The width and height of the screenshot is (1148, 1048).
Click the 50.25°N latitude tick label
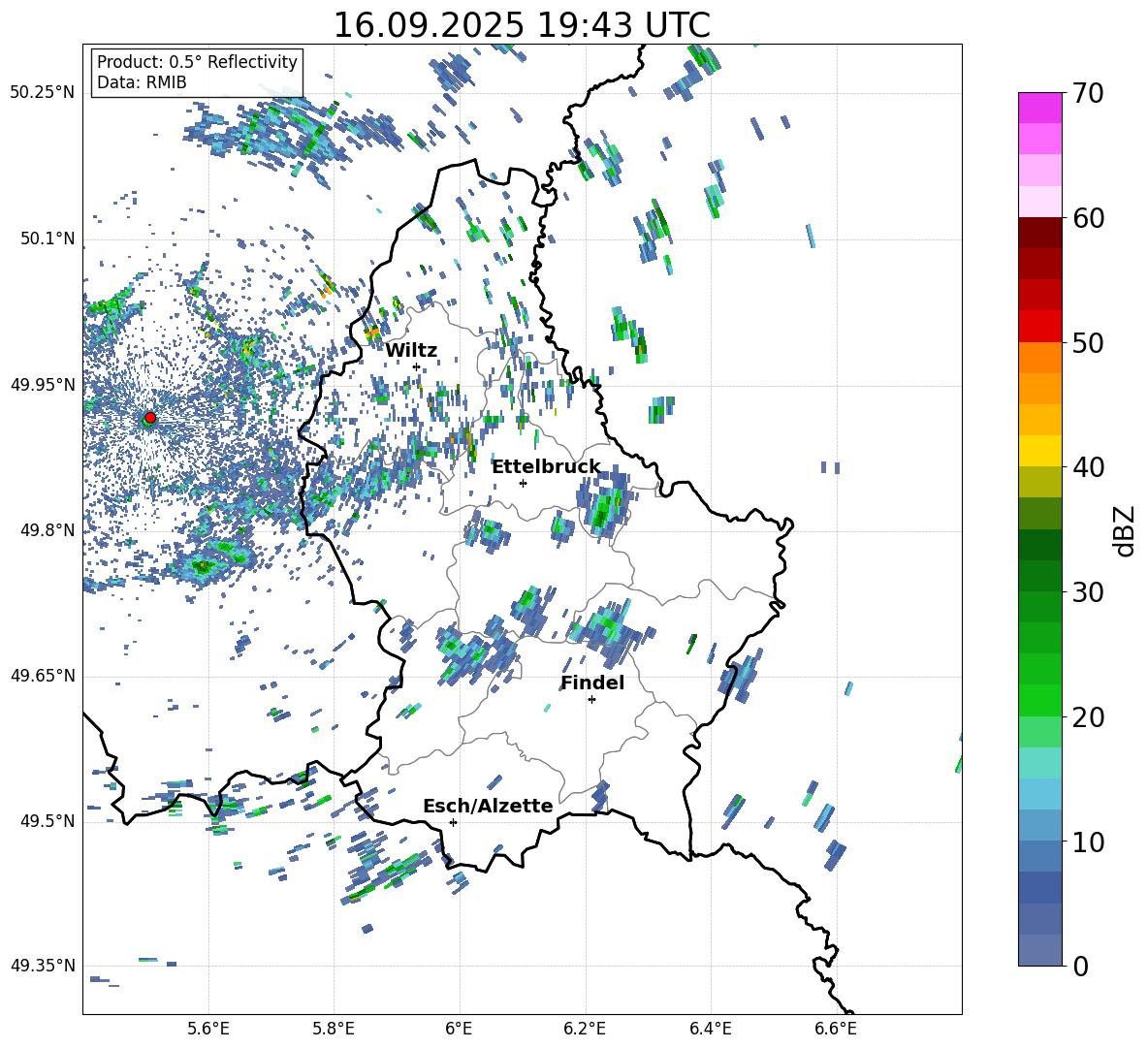pos(43,93)
